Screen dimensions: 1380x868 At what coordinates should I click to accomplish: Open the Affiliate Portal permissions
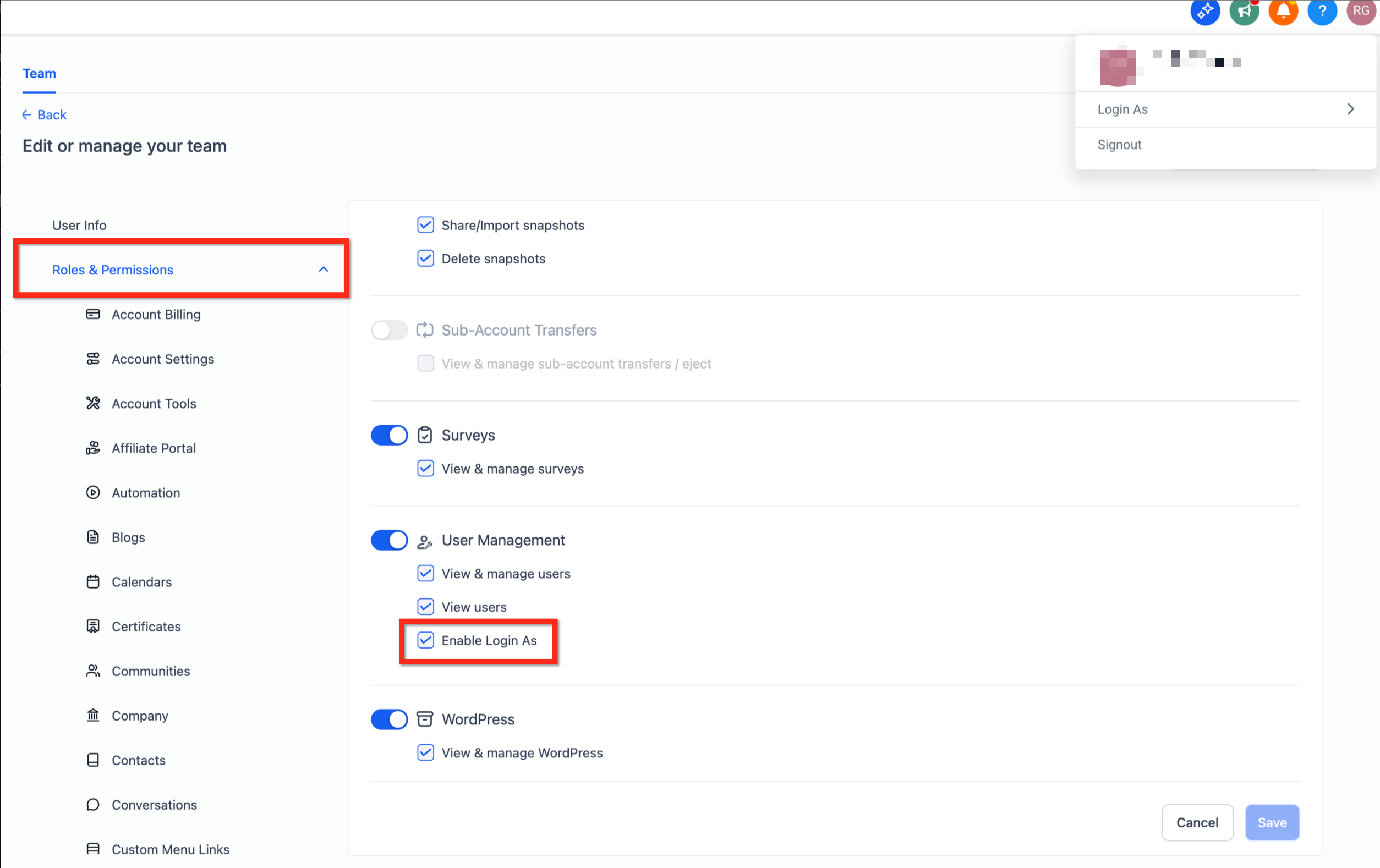(153, 448)
